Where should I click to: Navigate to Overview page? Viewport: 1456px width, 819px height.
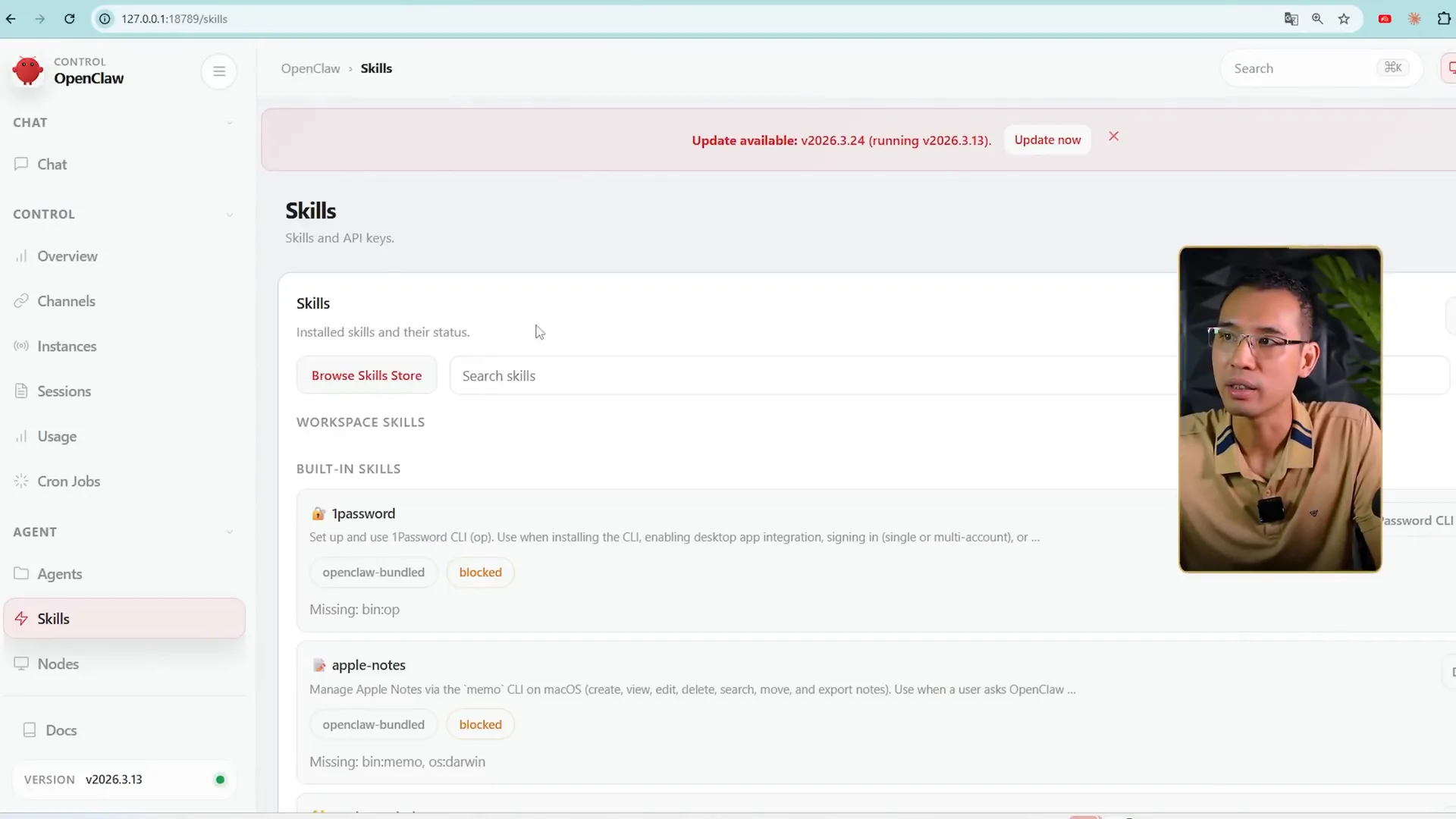[124, 256]
